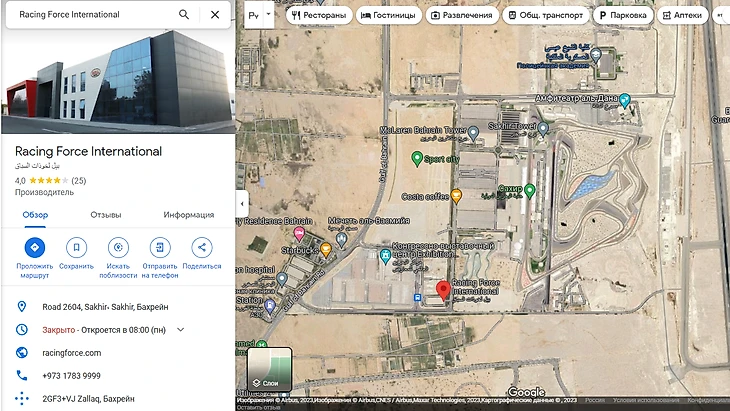Image resolution: width=730 pixels, height=411 pixels.
Task: Click the green Sport city marker
Action: [x=417, y=158]
